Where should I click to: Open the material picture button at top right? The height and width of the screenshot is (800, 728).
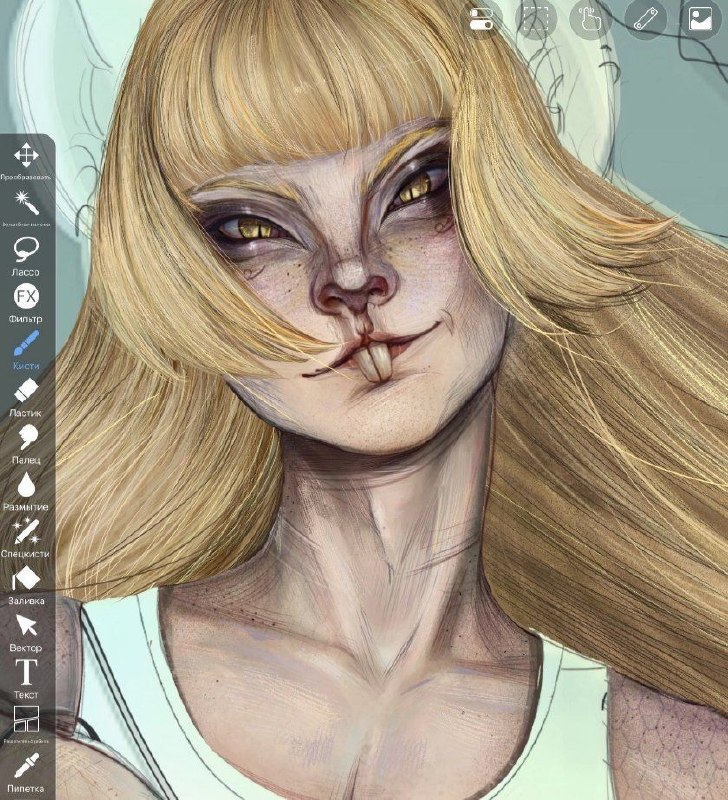(700, 19)
